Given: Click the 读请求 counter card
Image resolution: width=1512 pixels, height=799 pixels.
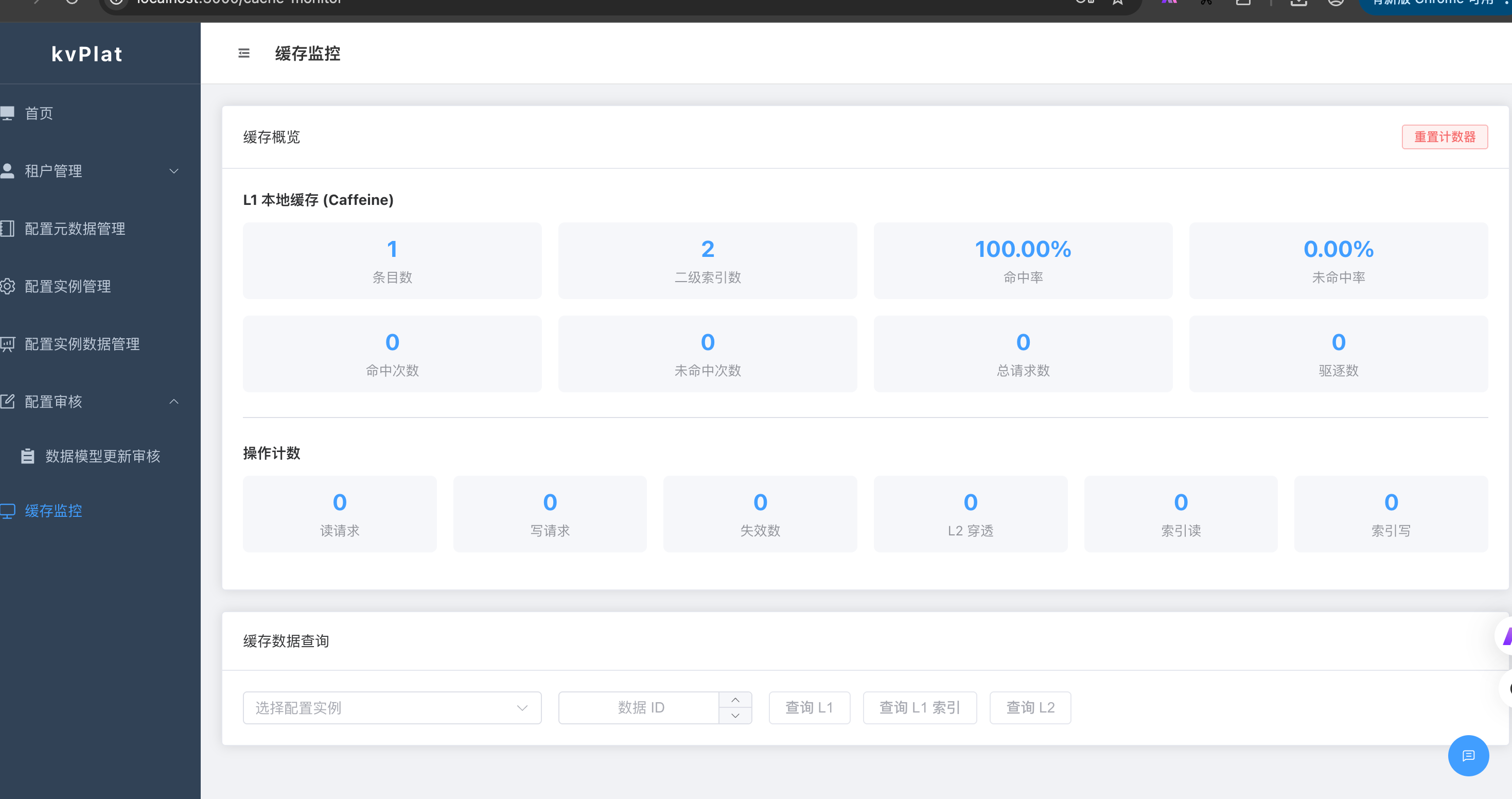Looking at the screenshot, I should click(x=339, y=514).
